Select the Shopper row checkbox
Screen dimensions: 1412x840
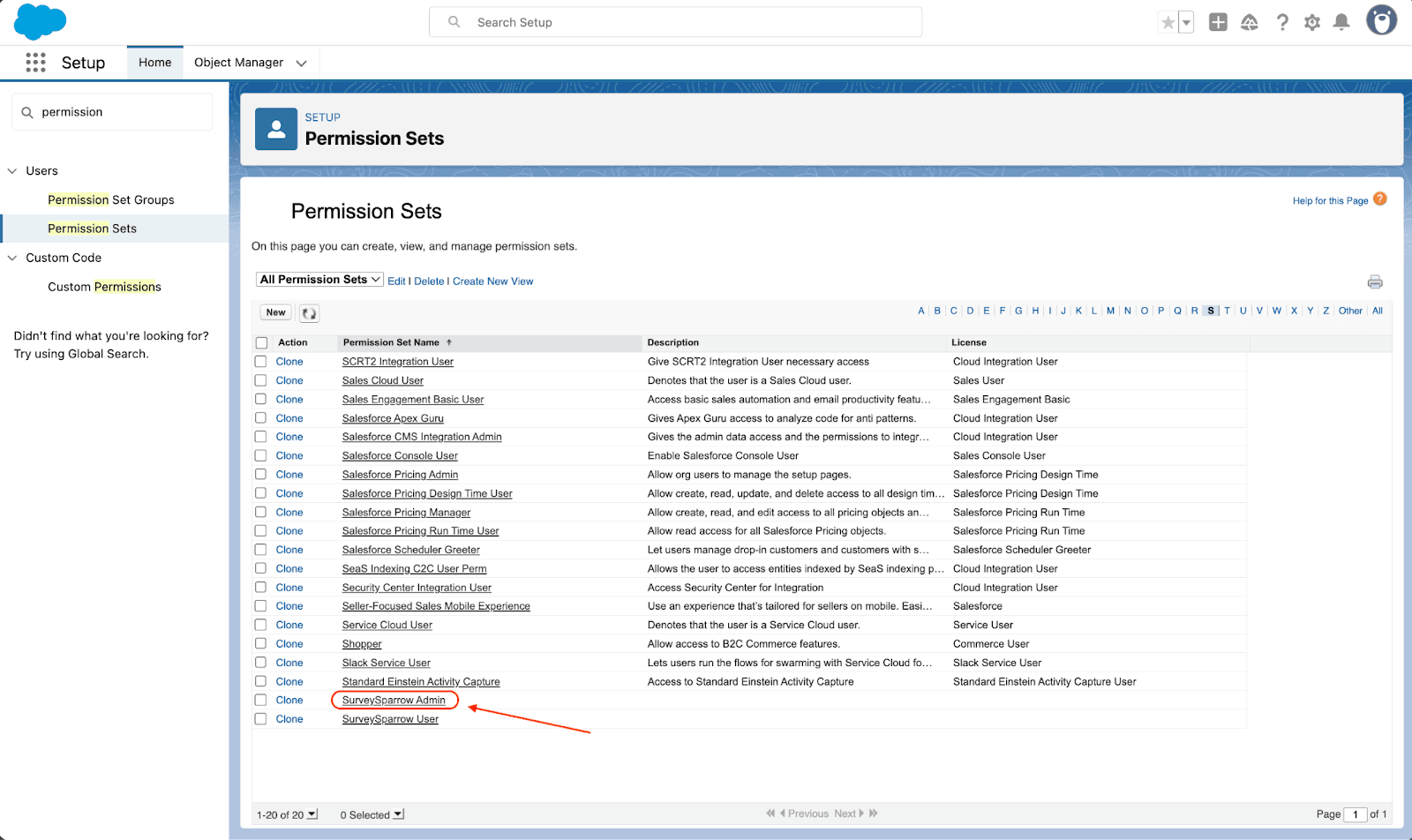[261, 644]
